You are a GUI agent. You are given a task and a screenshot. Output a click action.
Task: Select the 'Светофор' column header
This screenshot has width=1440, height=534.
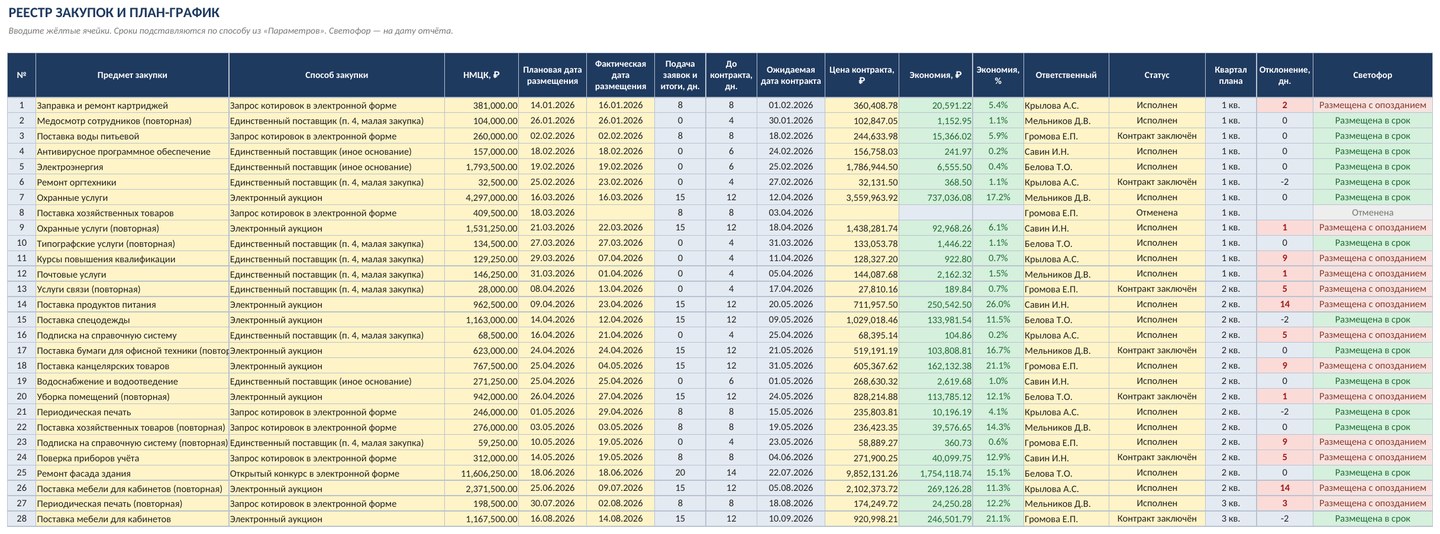(1373, 75)
